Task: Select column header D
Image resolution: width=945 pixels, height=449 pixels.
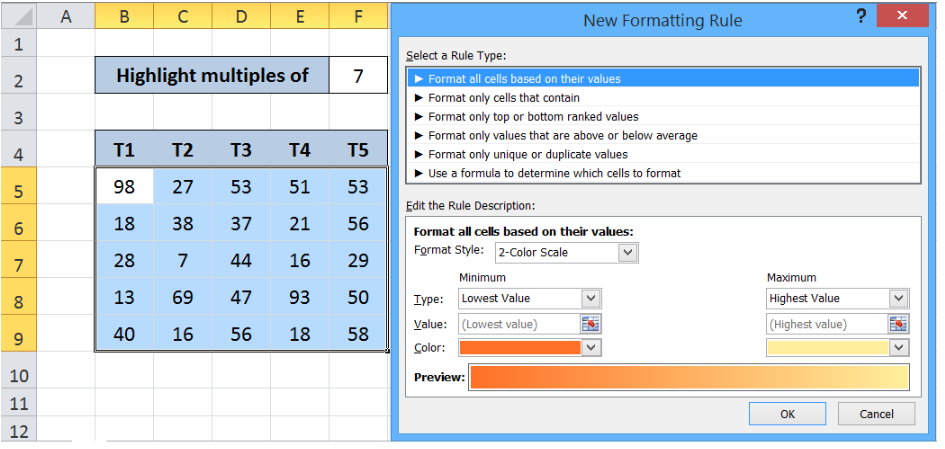Action: click(241, 16)
